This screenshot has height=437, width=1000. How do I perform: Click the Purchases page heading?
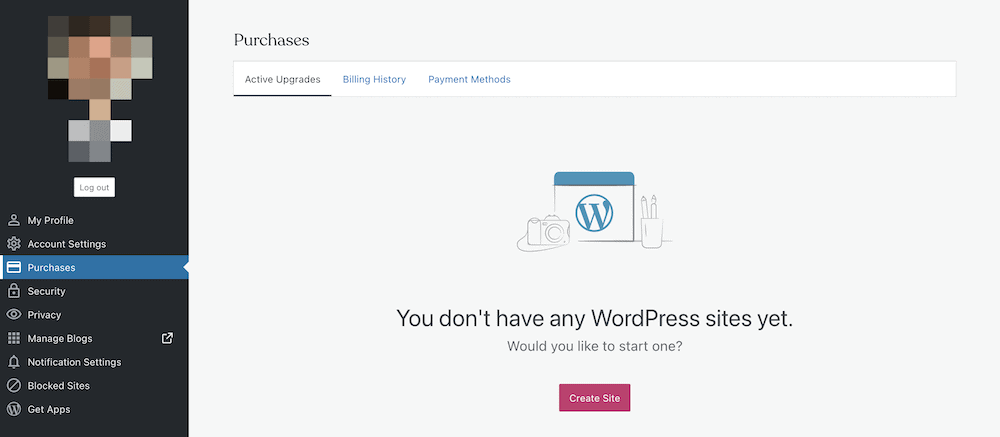pyautogui.click(x=272, y=40)
